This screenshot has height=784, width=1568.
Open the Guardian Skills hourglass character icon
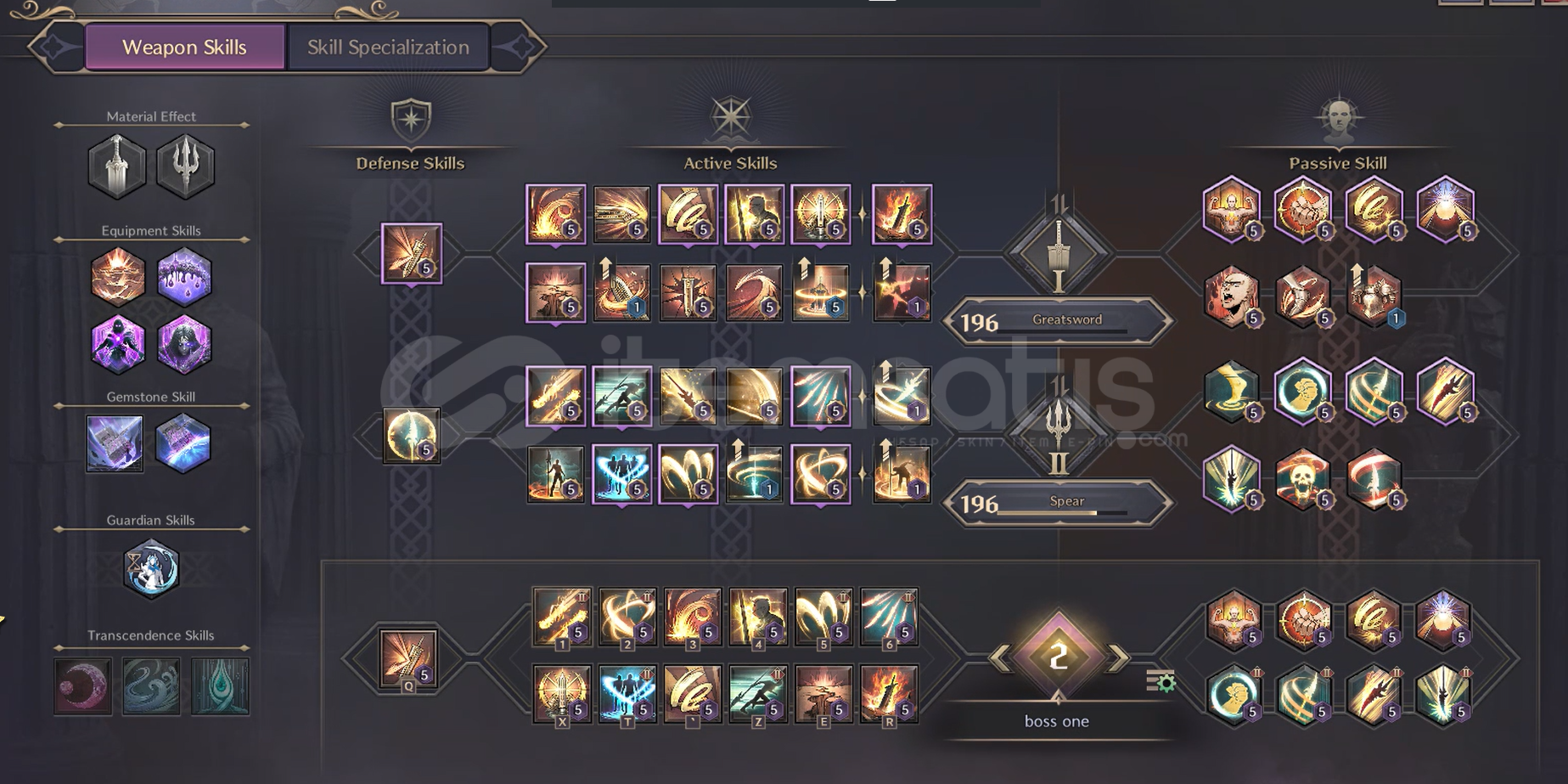[x=151, y=568]
